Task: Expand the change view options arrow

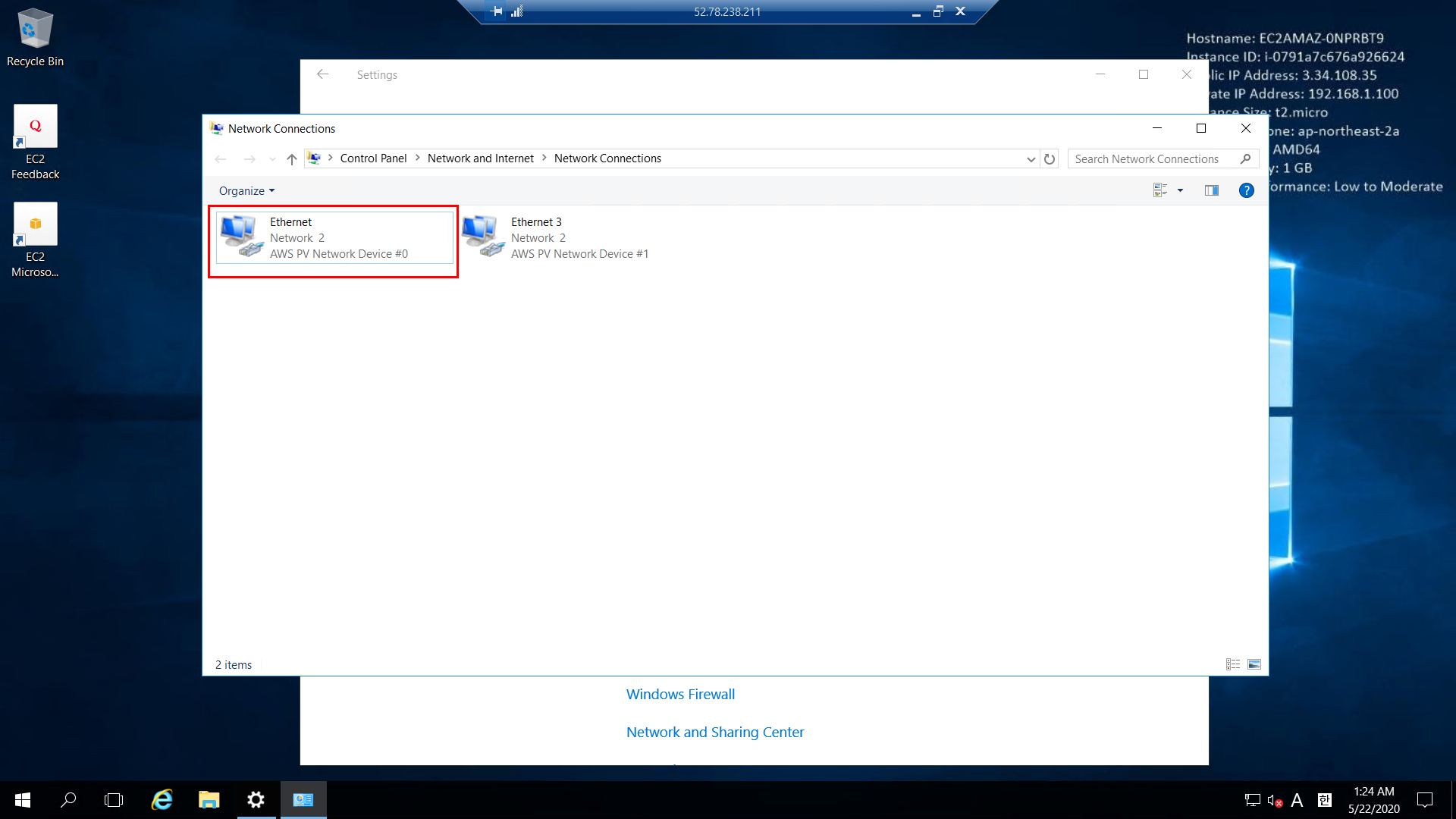Action: click(1180, 190)
